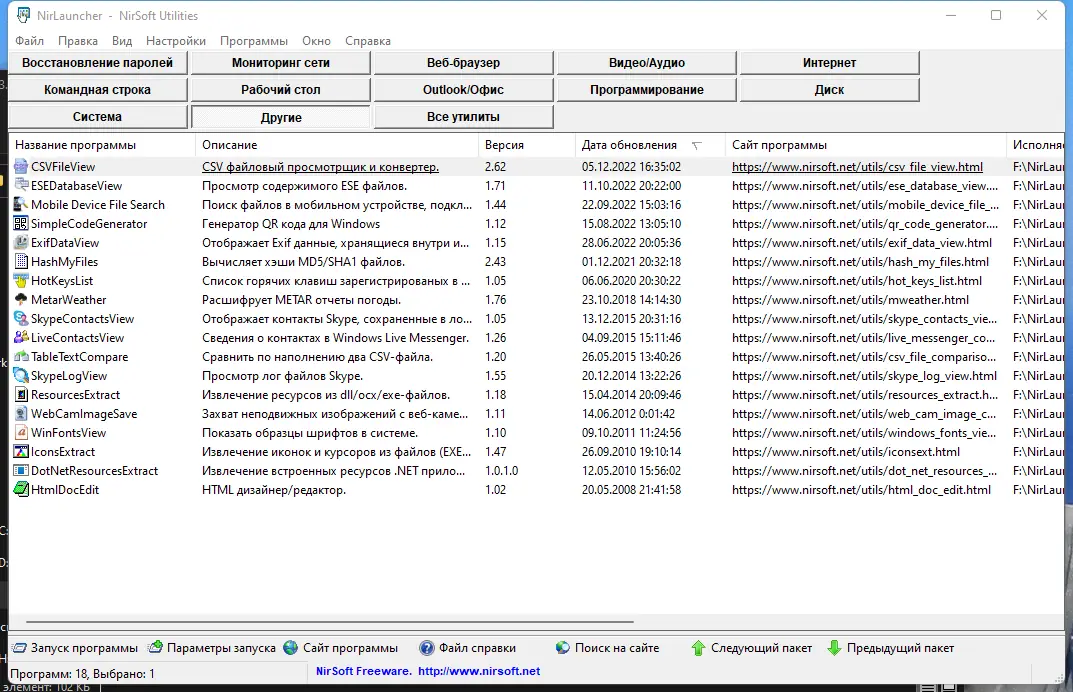Open the Справка menu
The image size is (1073, 692).
click(368, 41)
